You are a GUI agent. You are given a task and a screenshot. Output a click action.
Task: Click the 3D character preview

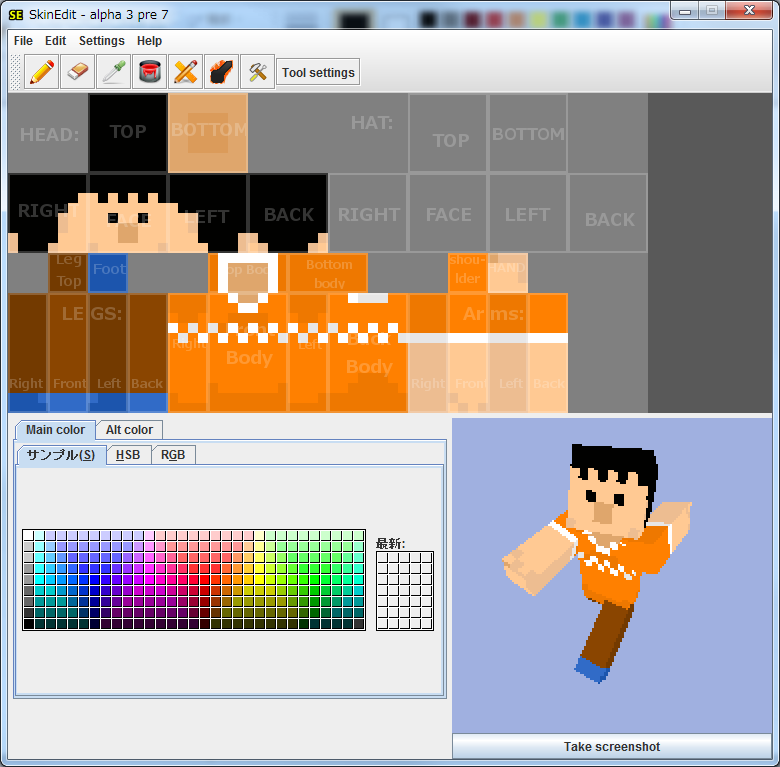click(x=612, y=575)
